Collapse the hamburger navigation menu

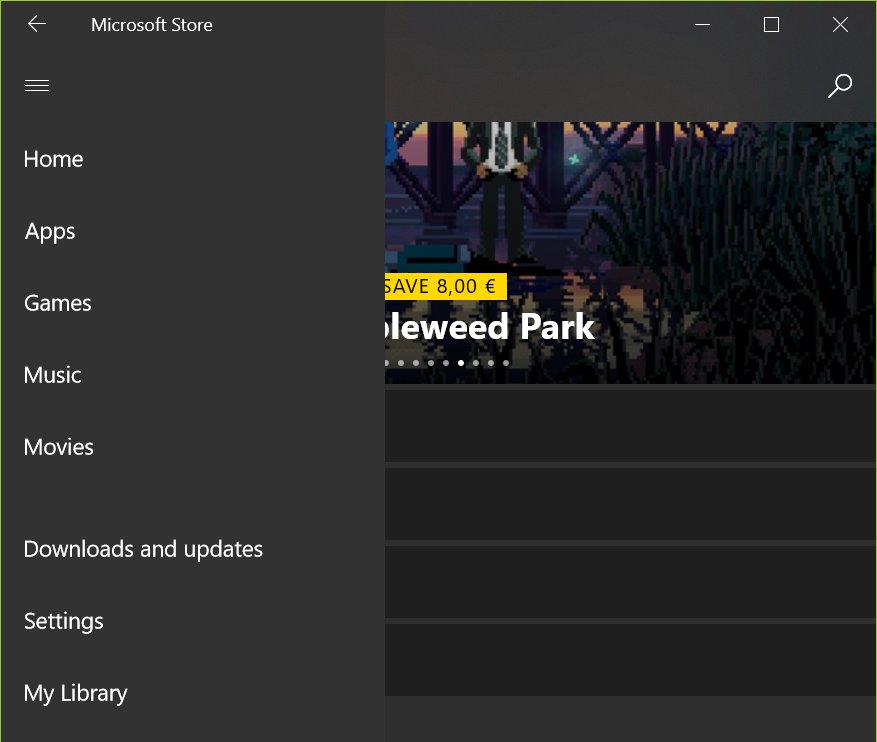pyautogui.click(x=37, y=86)
